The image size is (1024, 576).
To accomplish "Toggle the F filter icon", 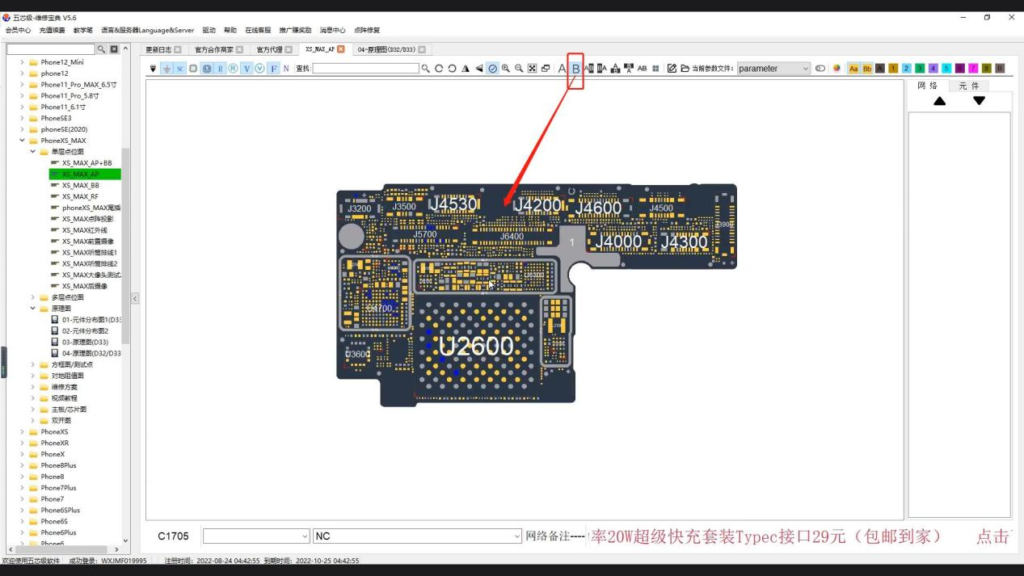I will [x=274, y=69].
